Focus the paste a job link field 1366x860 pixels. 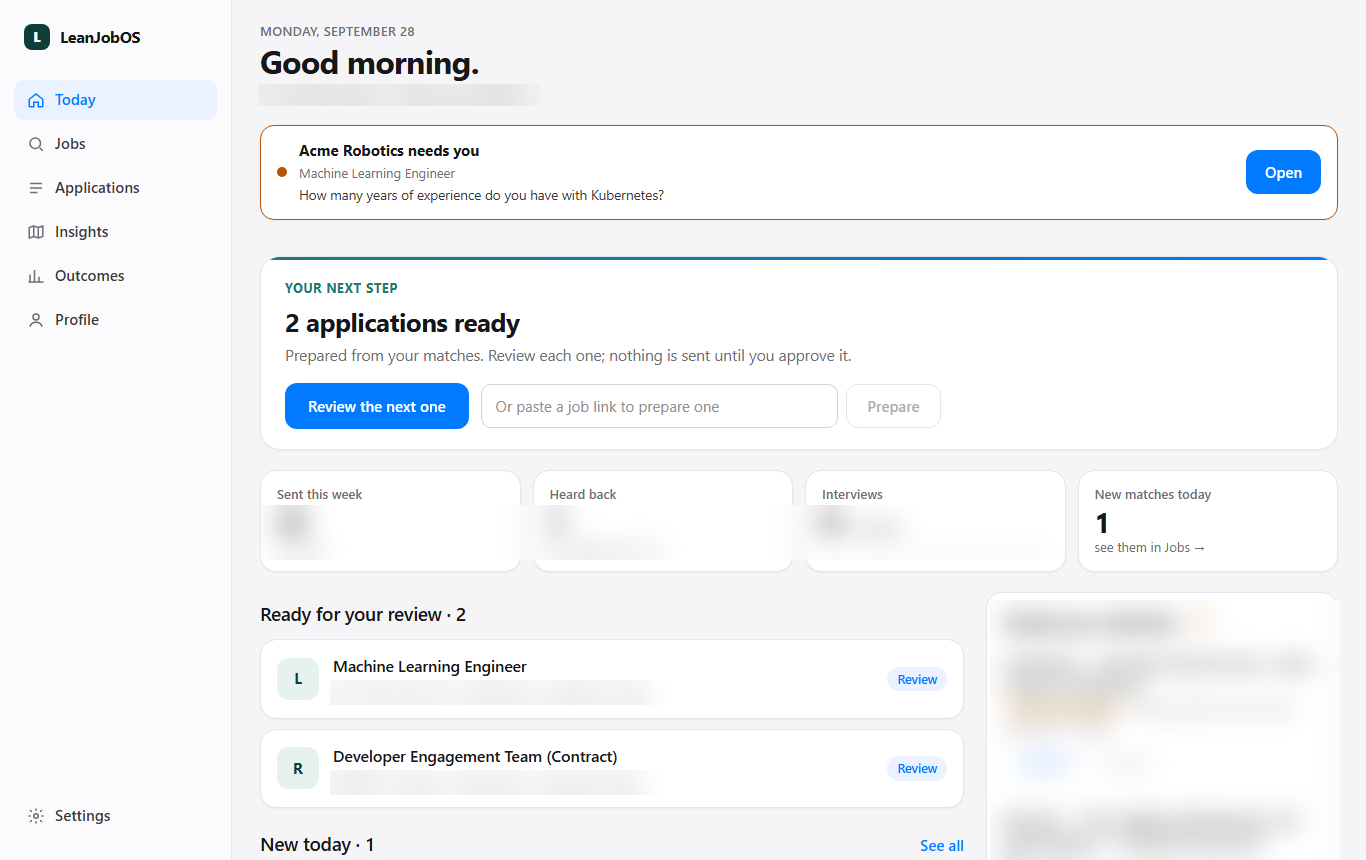click(x=659, y=406)
